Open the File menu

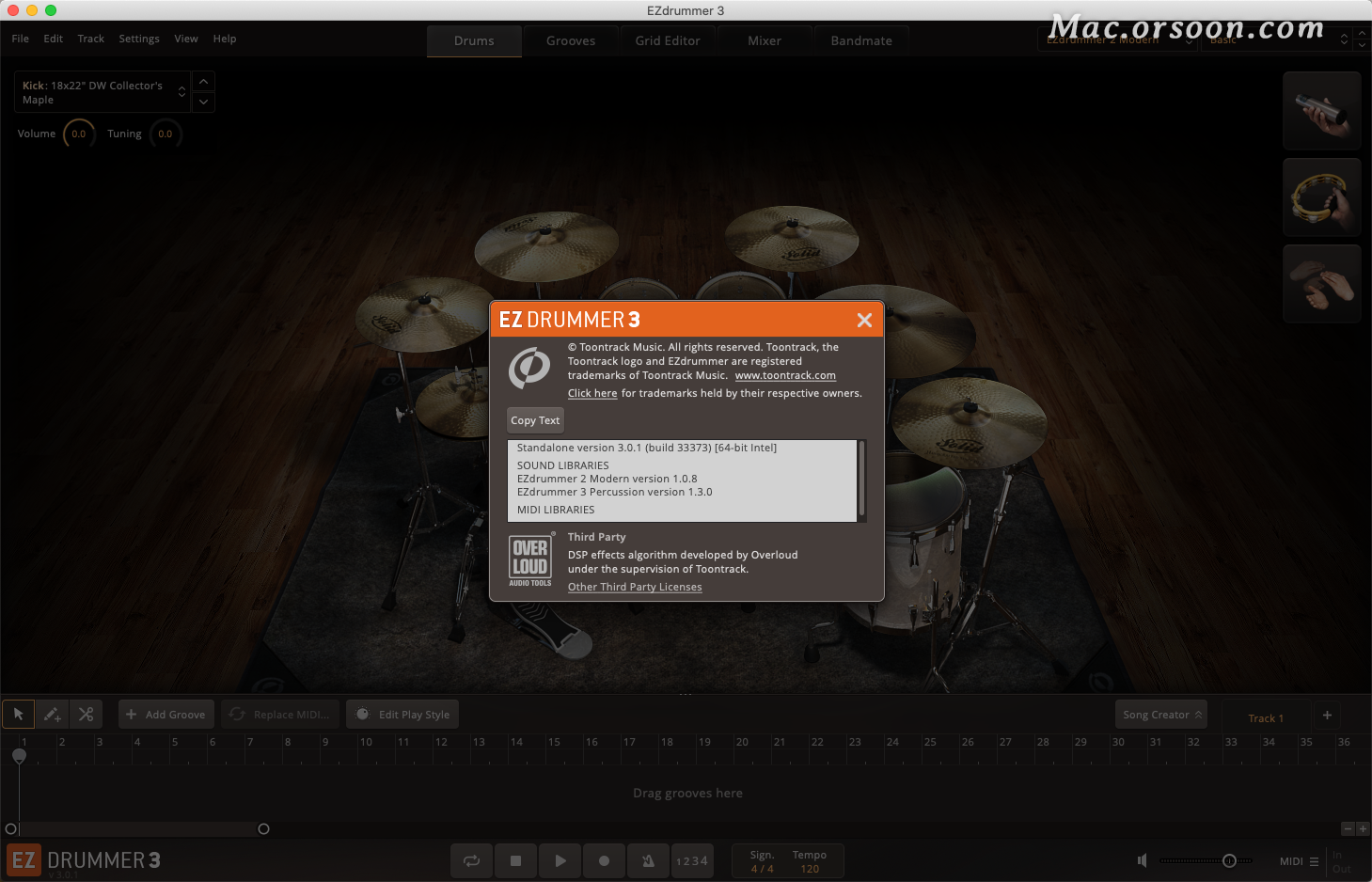point(21,39)
